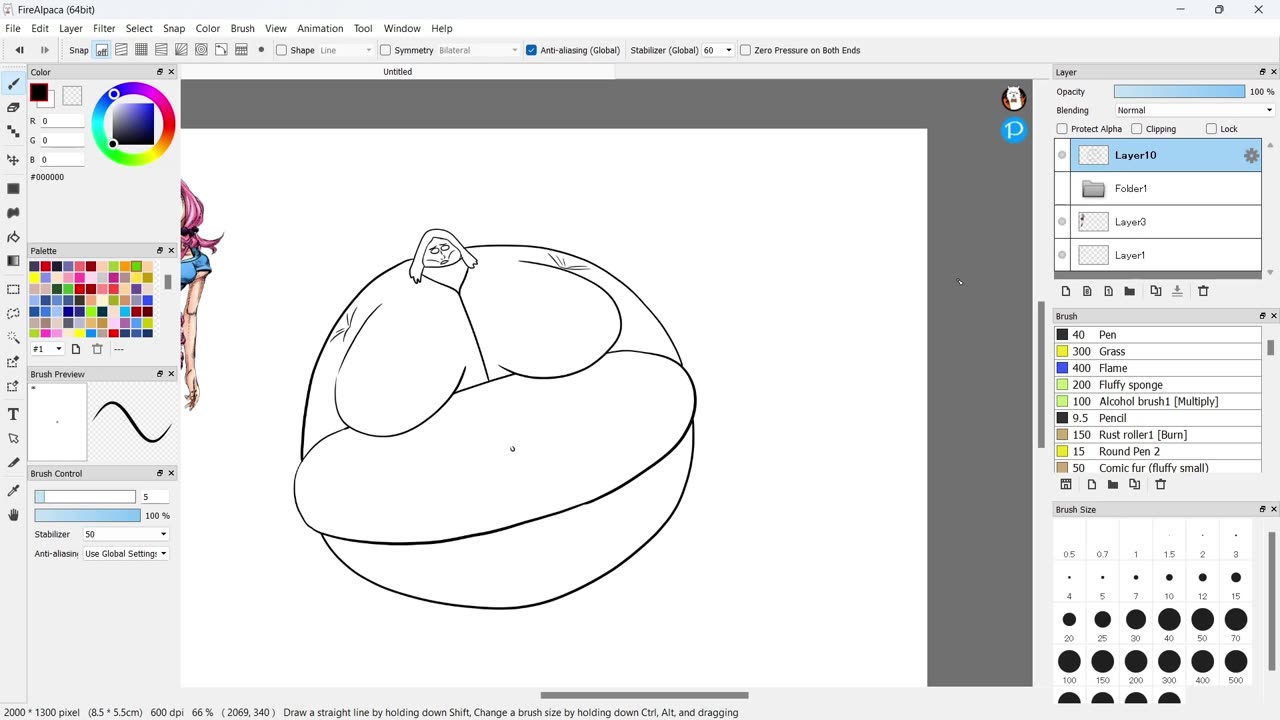
Task: Enable layer Lock checkbox
Action: [1211, 129]
